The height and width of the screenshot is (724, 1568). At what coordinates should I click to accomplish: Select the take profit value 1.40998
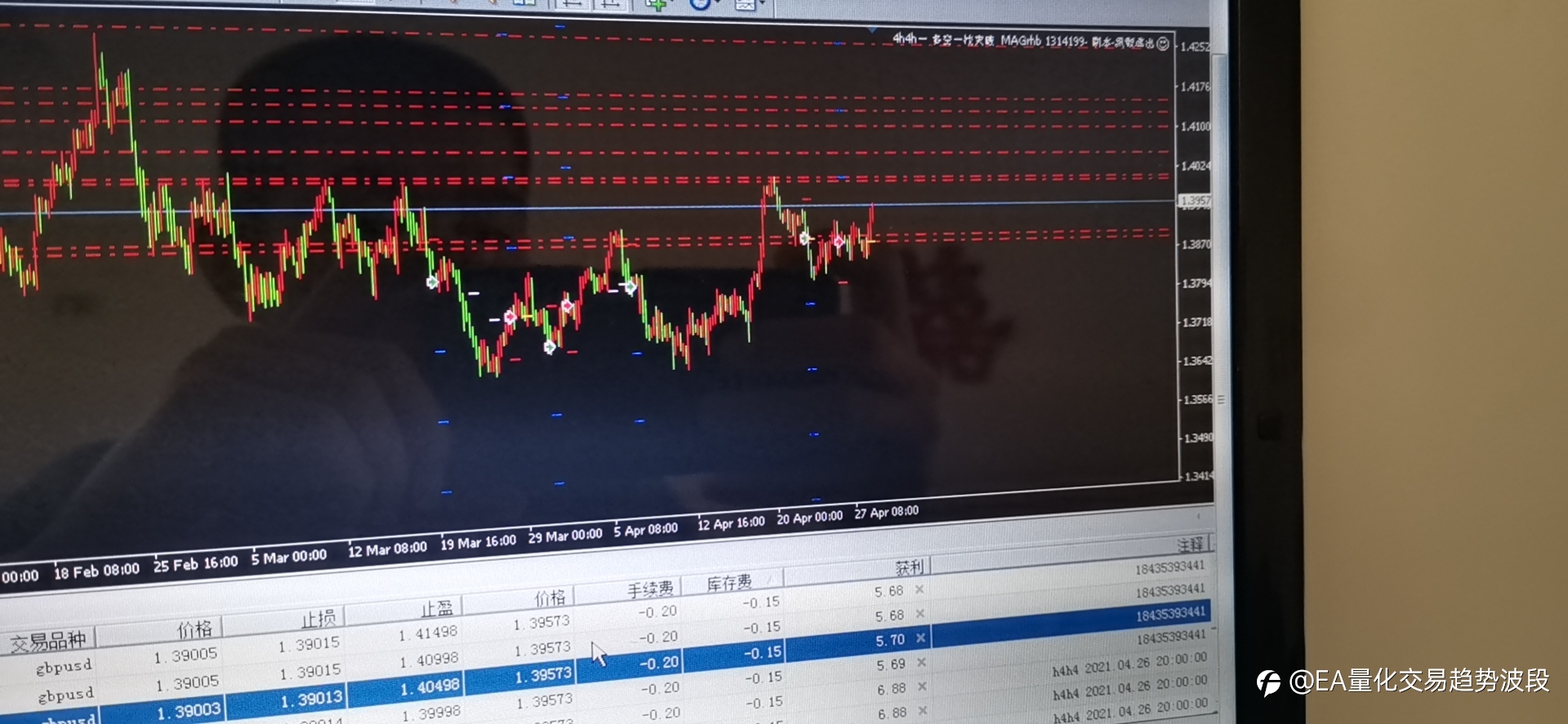pos(429,660)
